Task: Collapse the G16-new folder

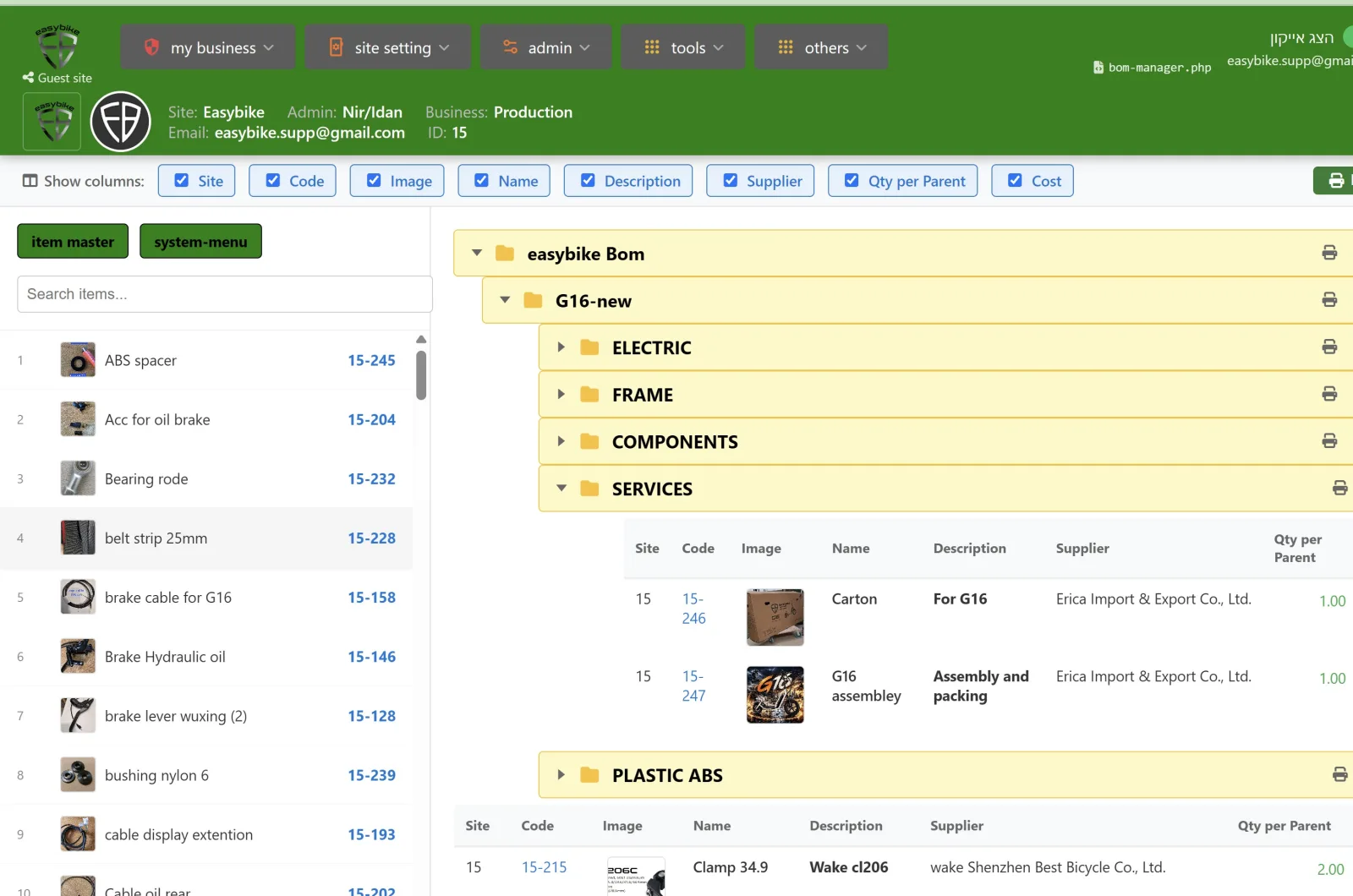Action: click(505, 300)
